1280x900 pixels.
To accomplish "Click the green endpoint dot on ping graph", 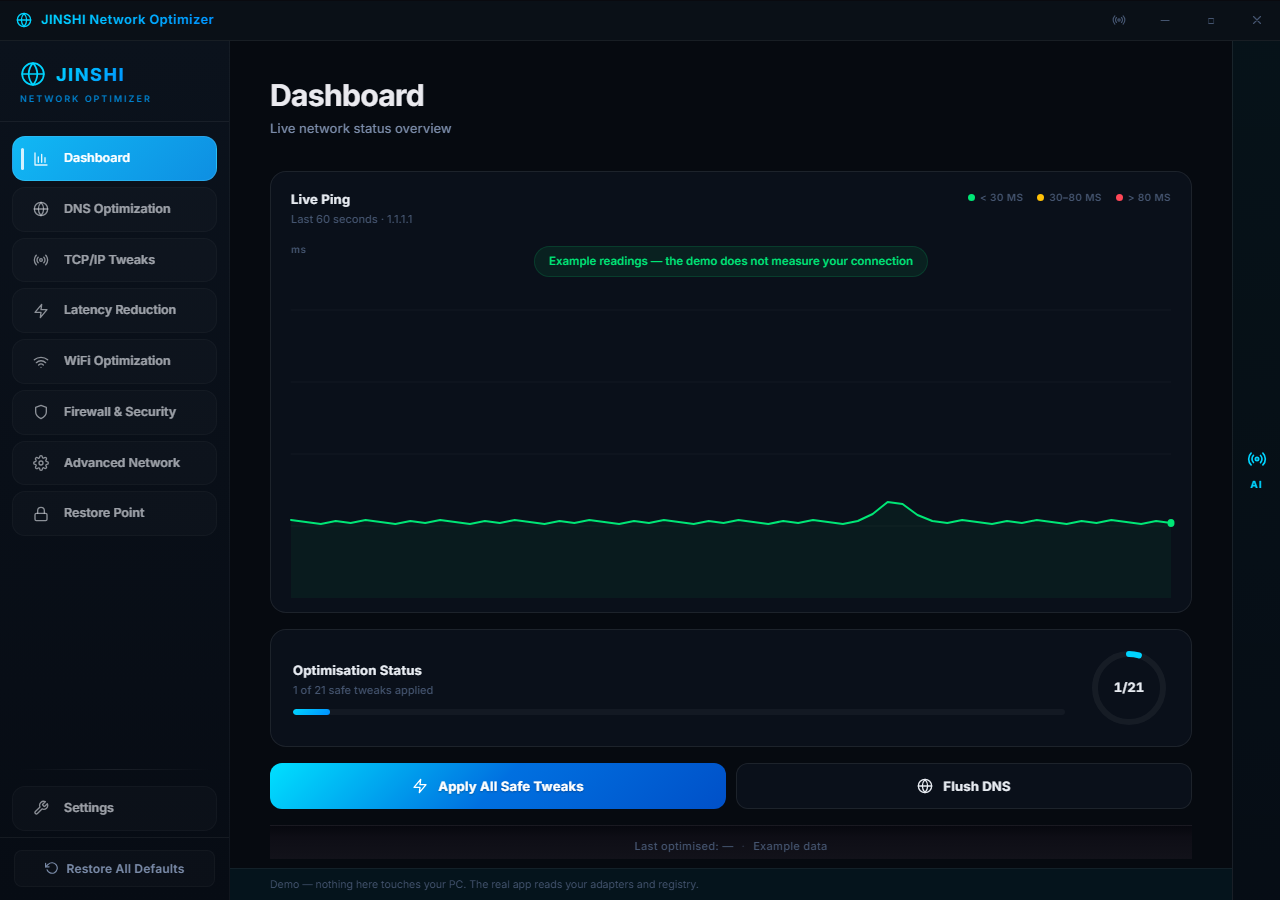I will 1171,523.
